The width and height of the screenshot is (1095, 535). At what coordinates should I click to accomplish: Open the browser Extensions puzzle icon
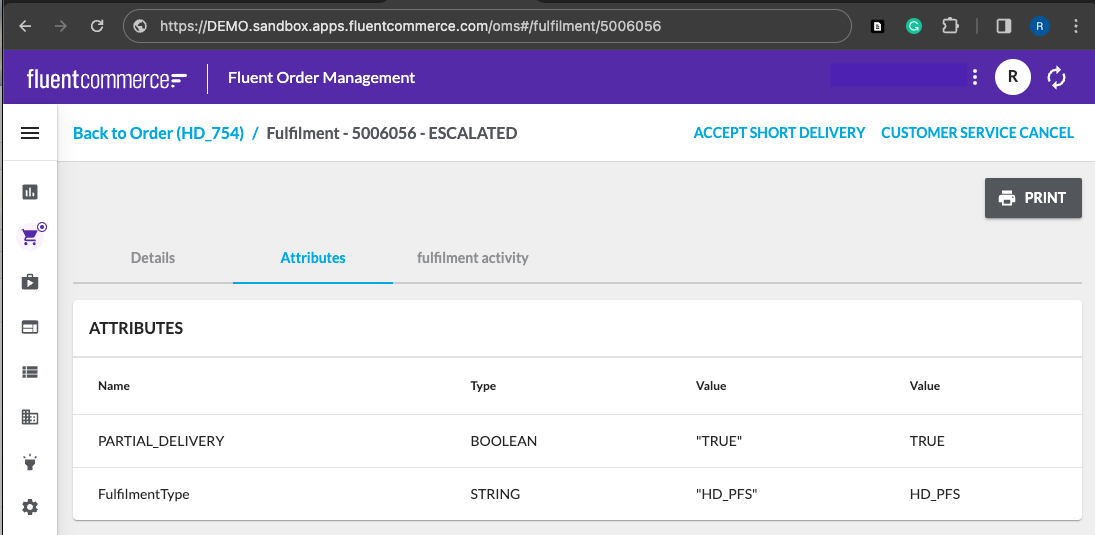(x=950, y=27)
